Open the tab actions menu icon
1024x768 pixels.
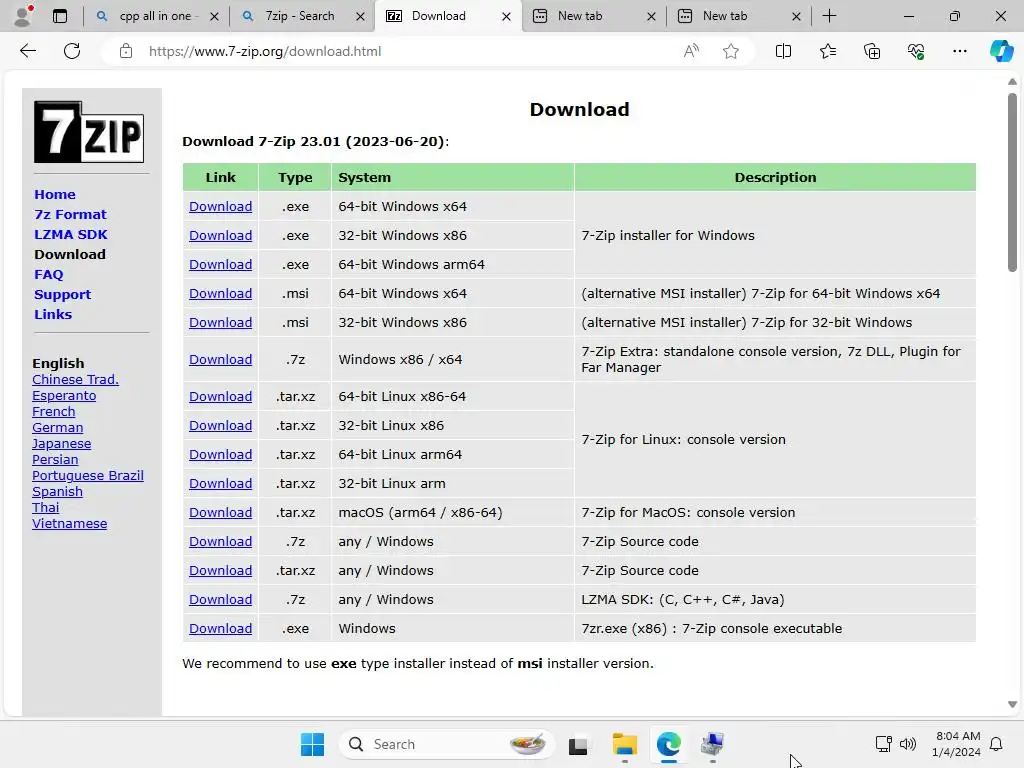coord(60,16)
